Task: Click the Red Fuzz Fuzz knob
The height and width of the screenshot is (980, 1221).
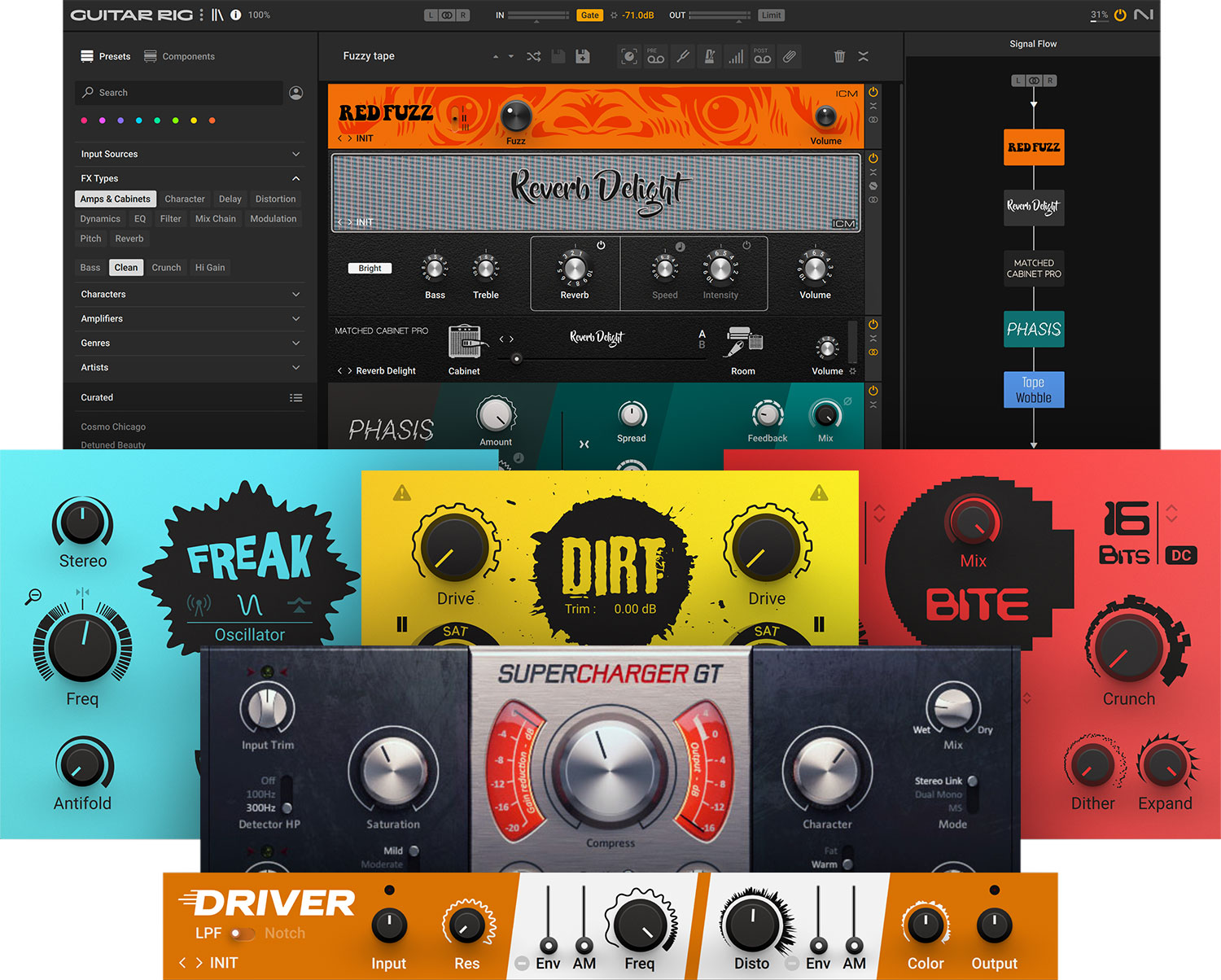Action: pyautogui.click(x=515, y=116)
